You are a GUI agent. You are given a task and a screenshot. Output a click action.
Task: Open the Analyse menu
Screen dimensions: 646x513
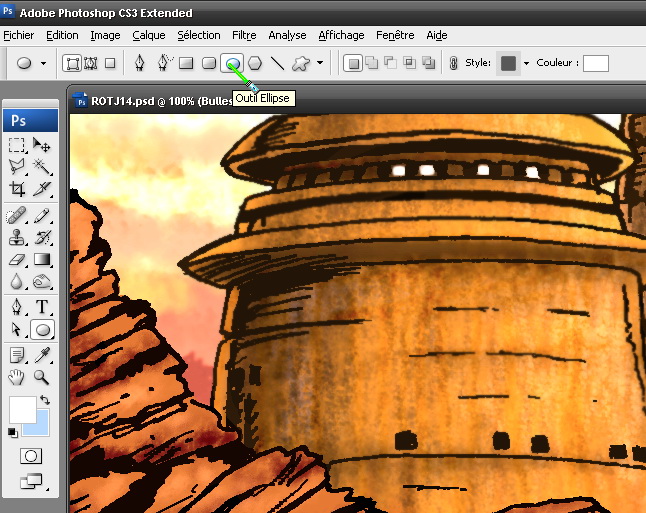pyautogui.click(x=287, y=35)
